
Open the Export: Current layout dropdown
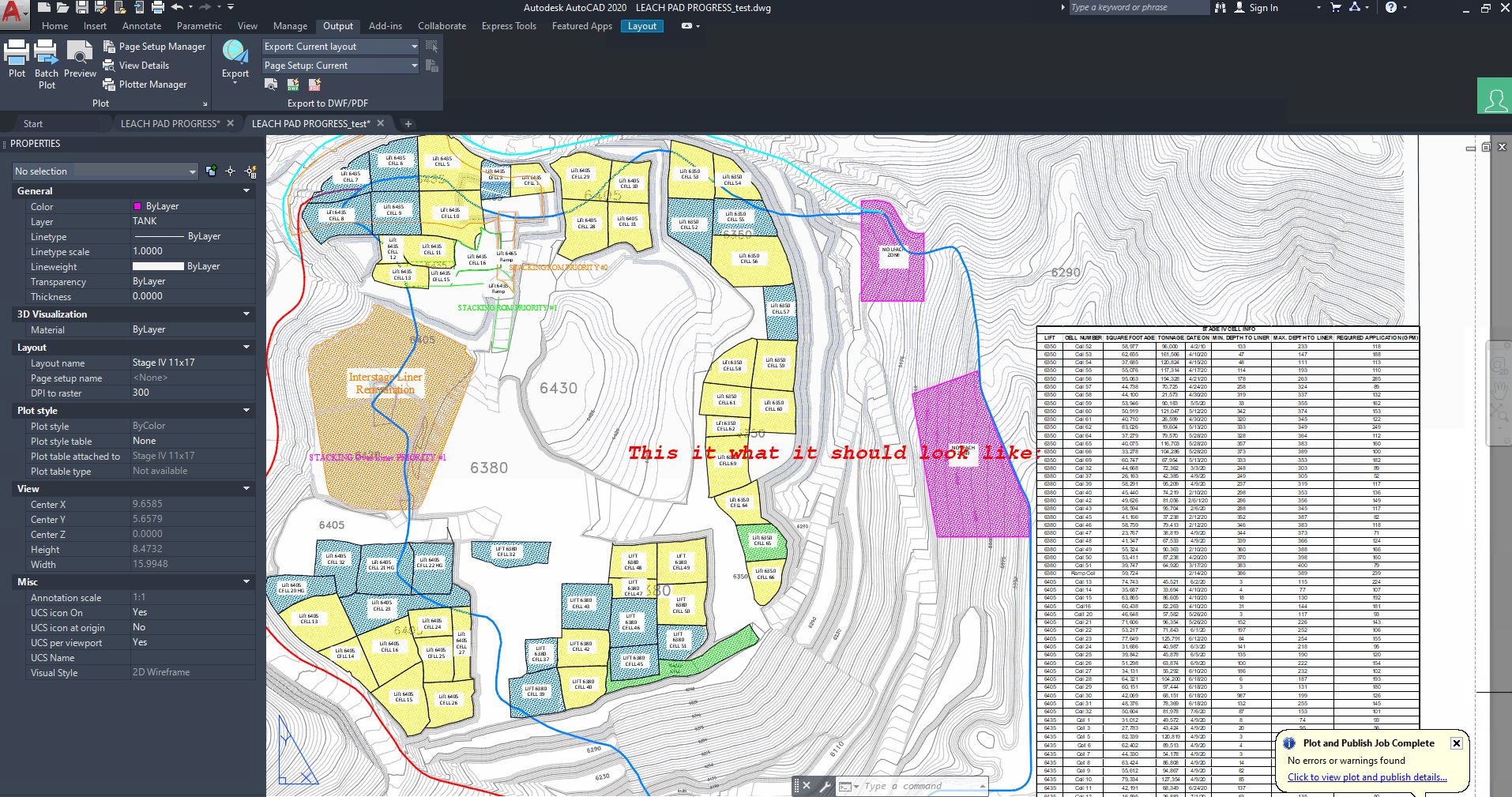pos(340,47)
